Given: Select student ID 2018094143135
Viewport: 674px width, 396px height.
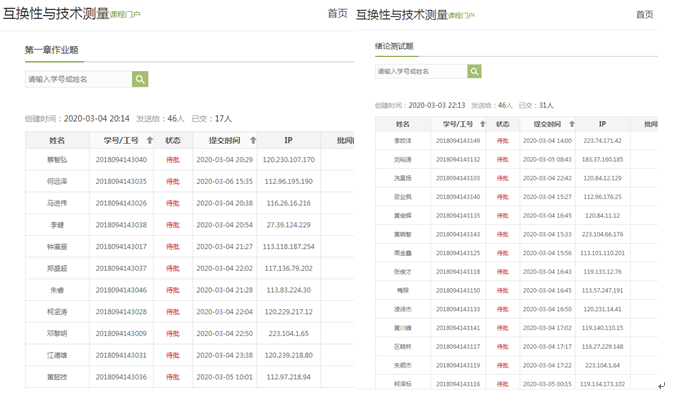Looking at the screenshot, I should tap(458, 215).
